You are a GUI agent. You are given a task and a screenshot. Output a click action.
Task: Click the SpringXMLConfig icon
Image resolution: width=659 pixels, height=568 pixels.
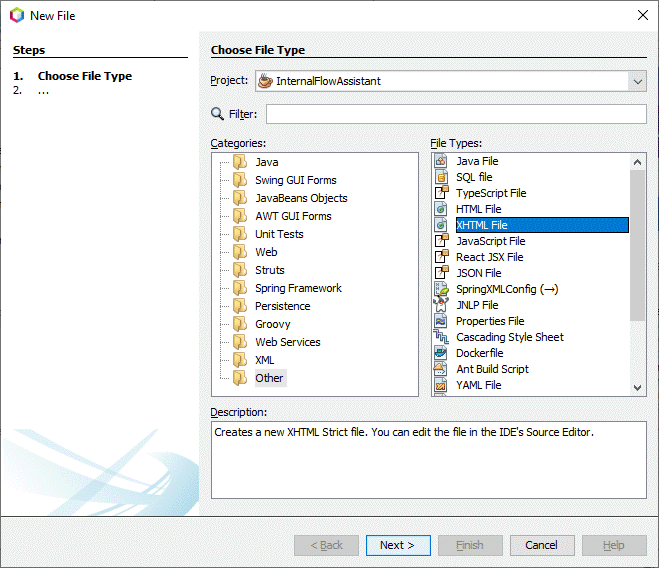pos(441,289)
